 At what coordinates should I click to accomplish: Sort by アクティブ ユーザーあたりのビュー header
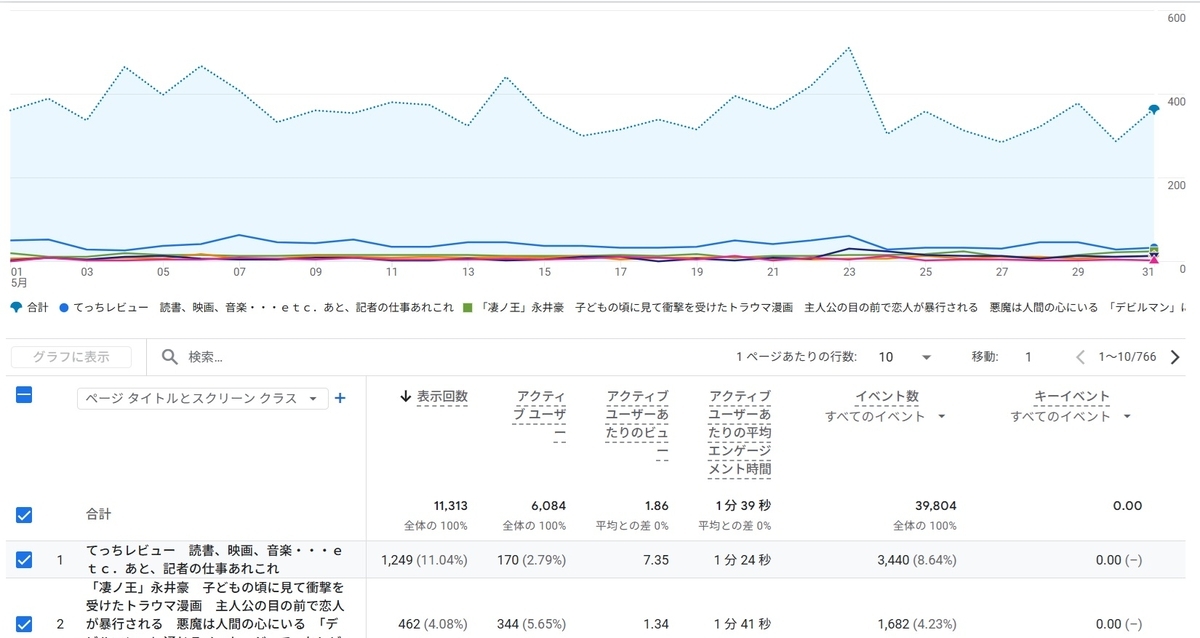pyautogui.click(x=638, y=424)
